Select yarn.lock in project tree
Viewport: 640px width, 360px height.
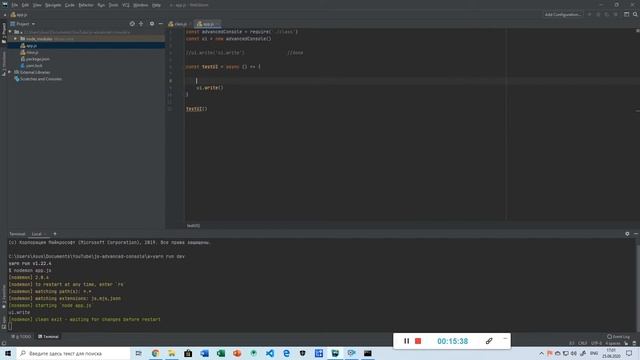point(34,66)
